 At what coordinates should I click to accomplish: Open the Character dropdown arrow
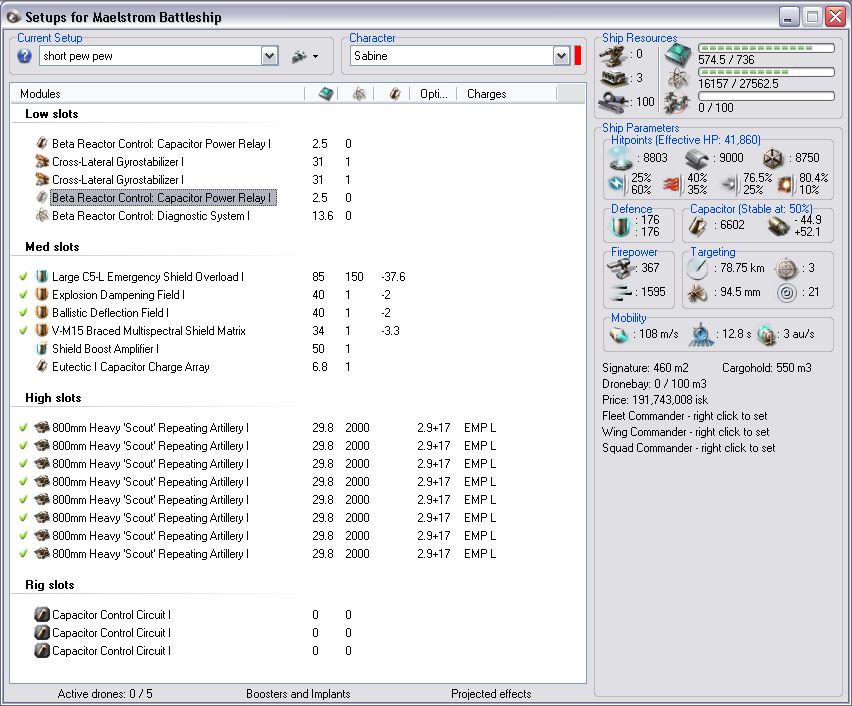[561, 55]
